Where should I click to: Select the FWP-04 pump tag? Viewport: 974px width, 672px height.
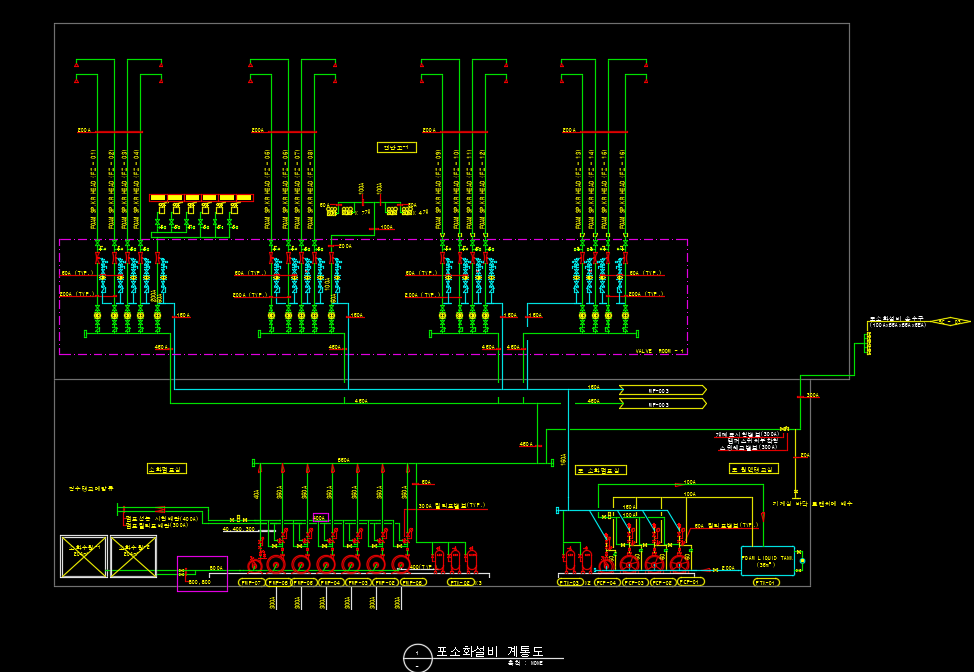point(332,583)
